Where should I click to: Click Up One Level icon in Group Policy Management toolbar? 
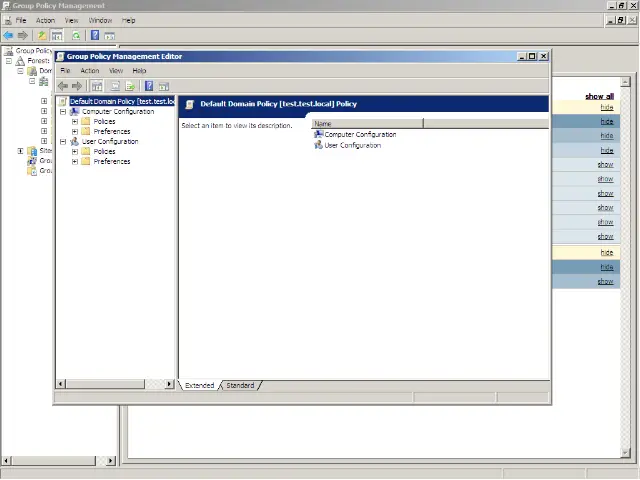[42, 36]
